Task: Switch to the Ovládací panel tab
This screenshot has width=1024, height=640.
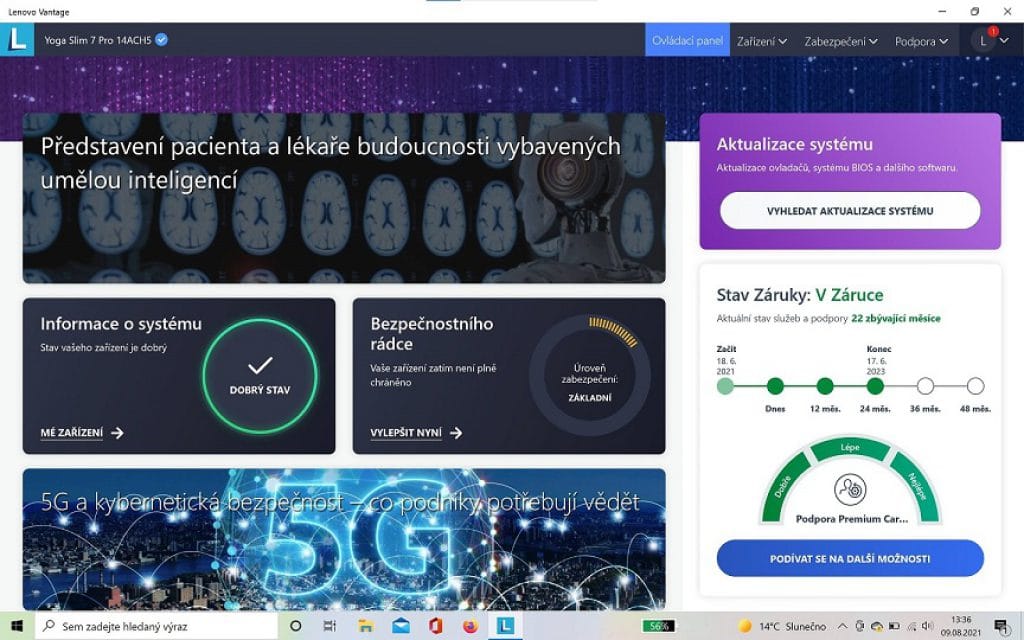Action: coord(687,40)
